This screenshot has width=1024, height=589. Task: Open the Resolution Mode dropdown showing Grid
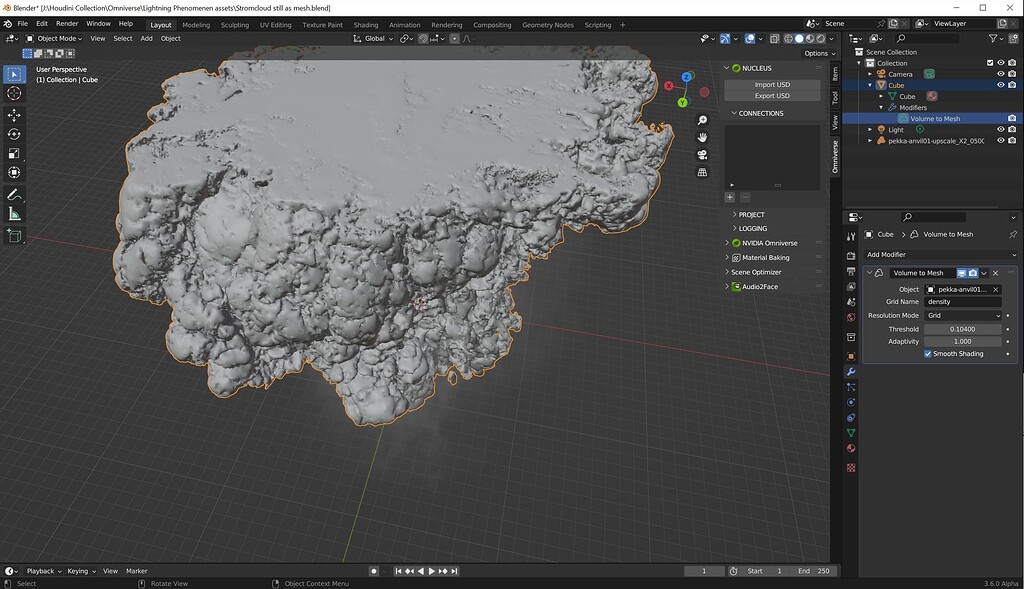tap(963, 316)
